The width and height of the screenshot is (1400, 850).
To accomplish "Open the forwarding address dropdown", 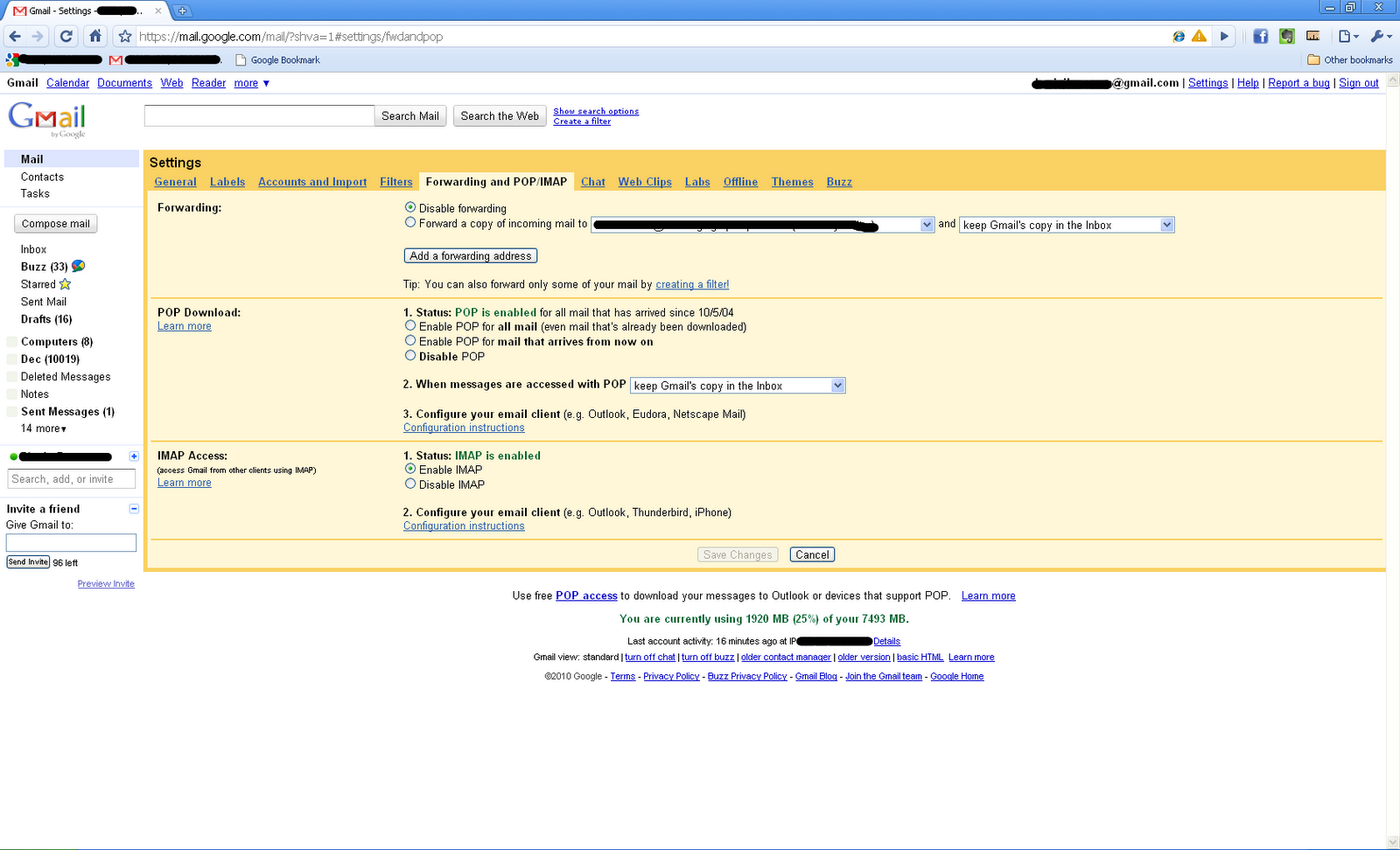I will pyautogui.click(x=763, y=225).
